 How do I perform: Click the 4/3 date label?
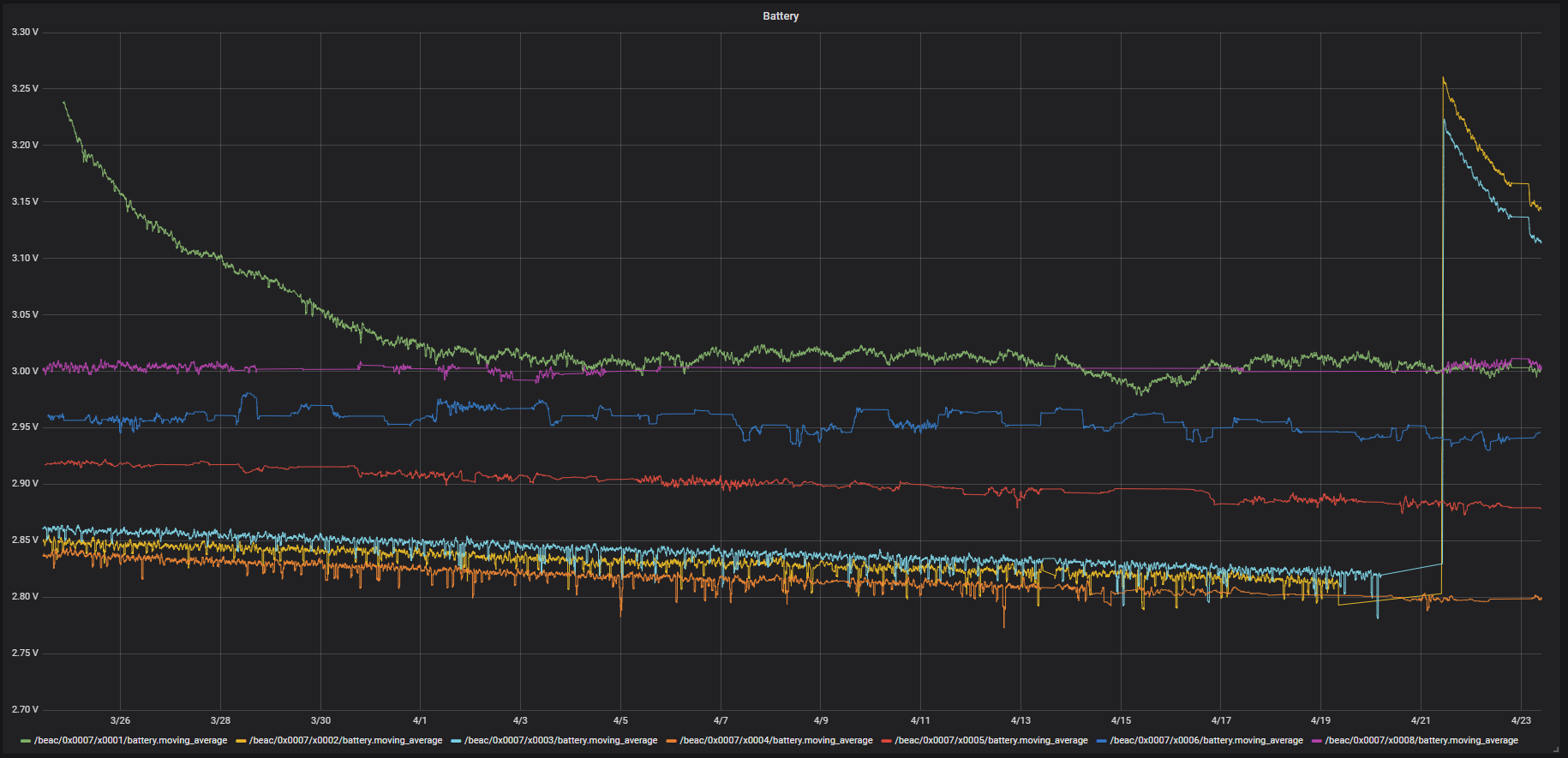(x=520, y=720)
